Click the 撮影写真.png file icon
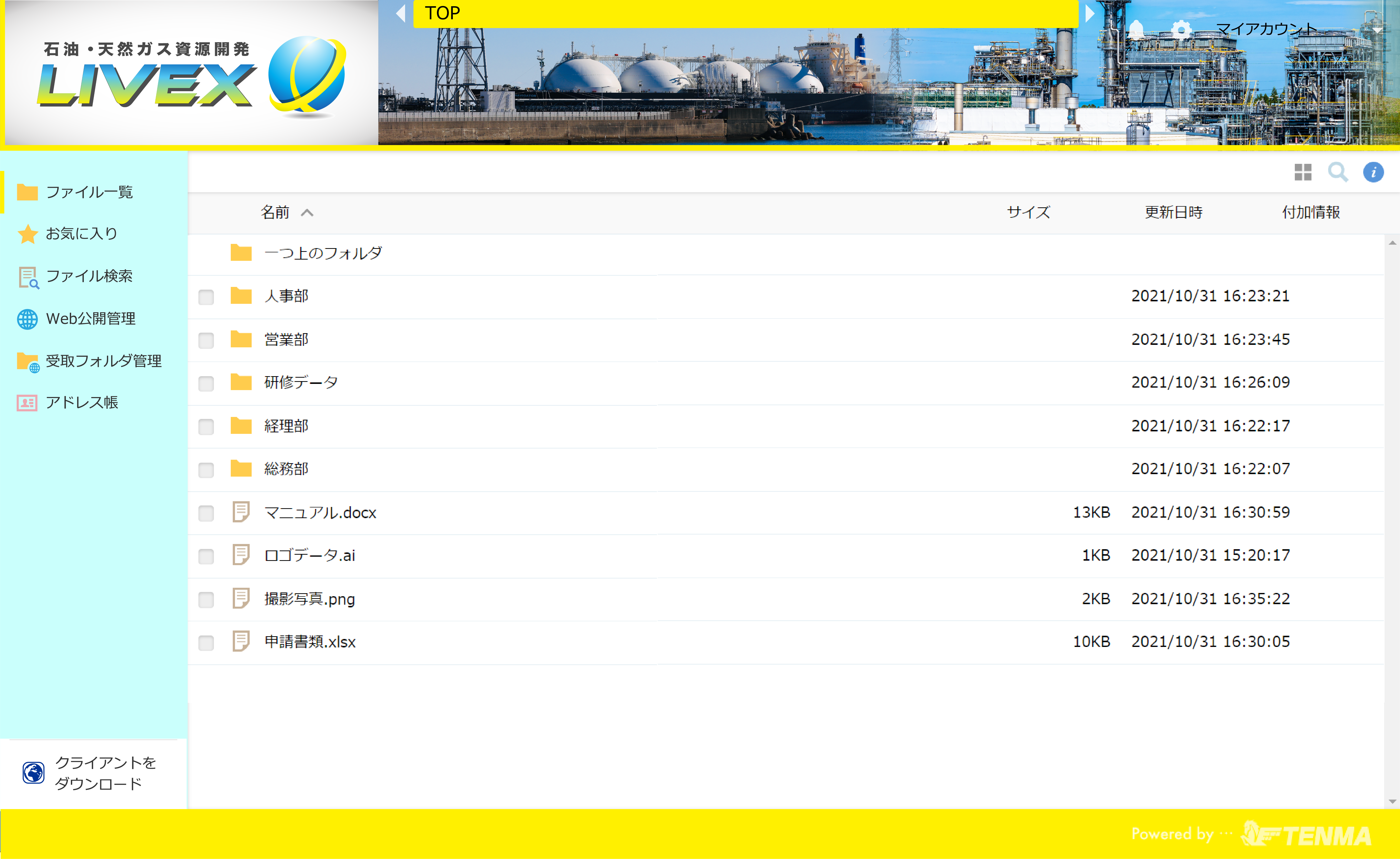This screenshot has height=859, width=1400. pyautogui.click(x=241, y=598)
